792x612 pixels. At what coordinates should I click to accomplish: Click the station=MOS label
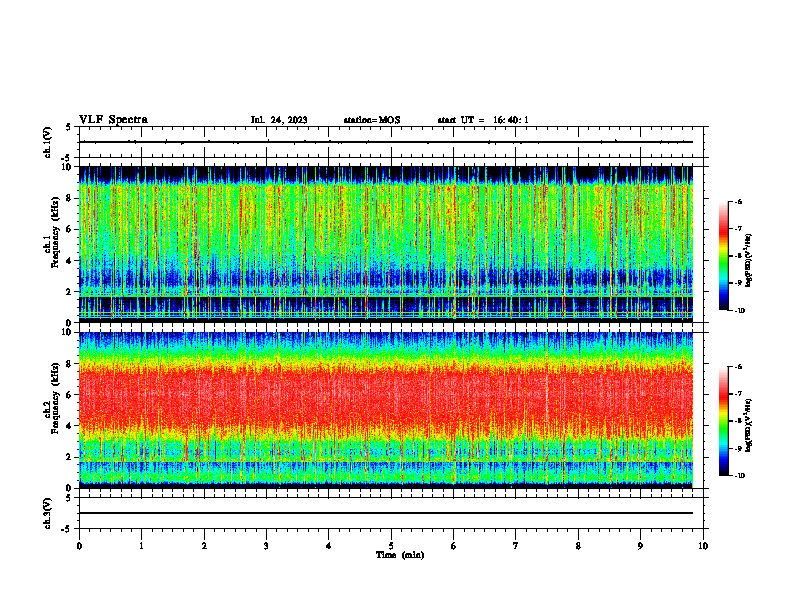[x=372, y=120]
